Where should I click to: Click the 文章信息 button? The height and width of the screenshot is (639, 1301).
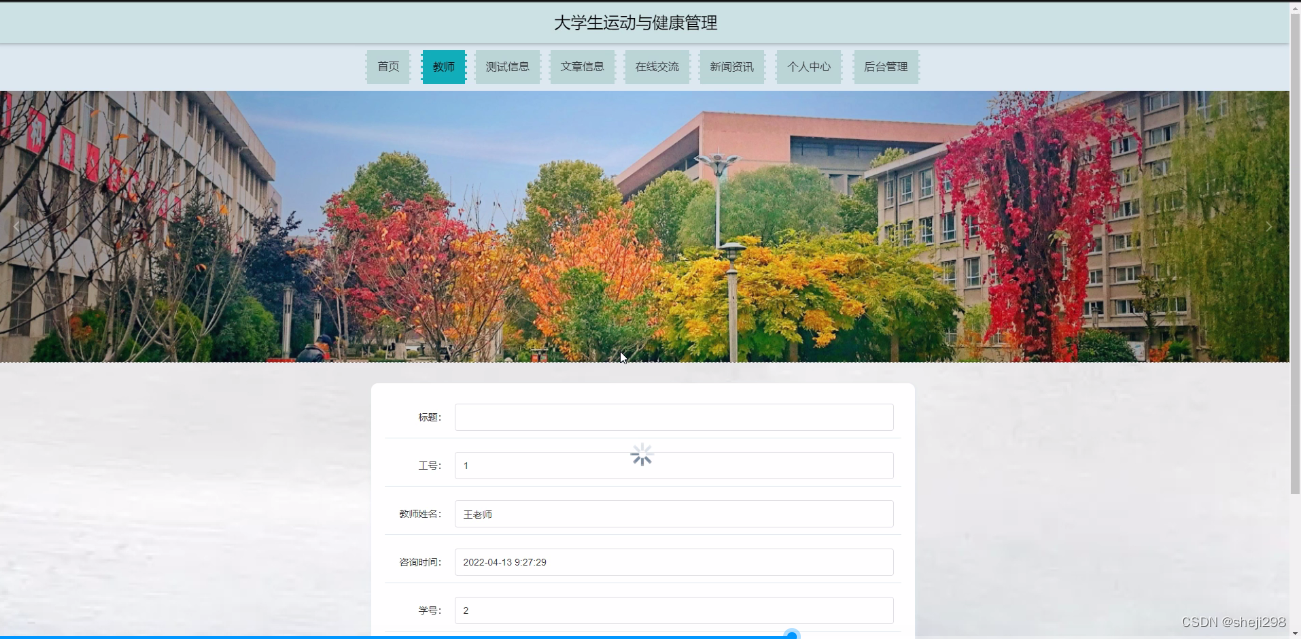point(582,67)
